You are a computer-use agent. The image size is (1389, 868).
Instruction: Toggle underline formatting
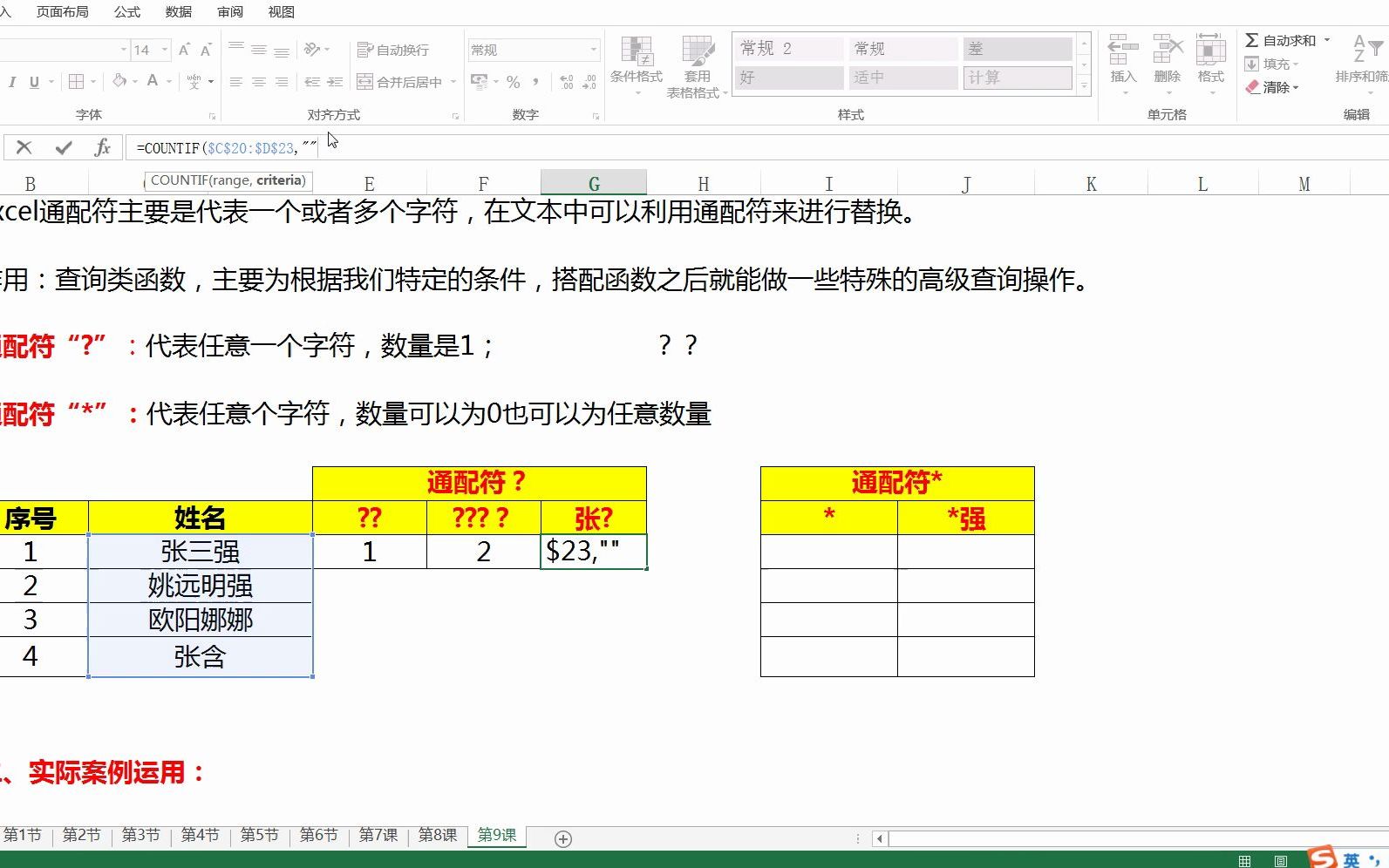click(x=34, y=82)
